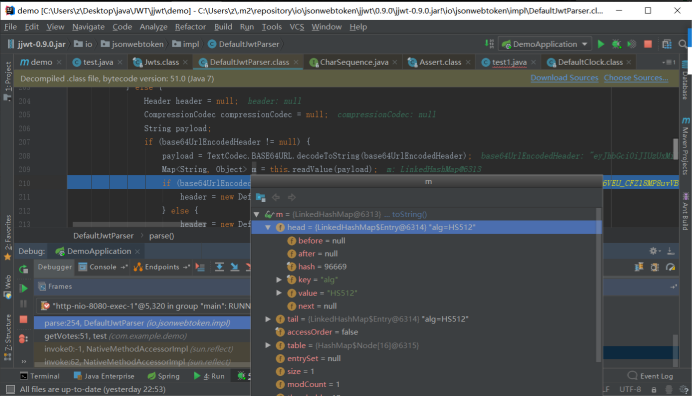Open the Build menu
Image resolution: width=692 pixels, height=396 pixels.
223,27
